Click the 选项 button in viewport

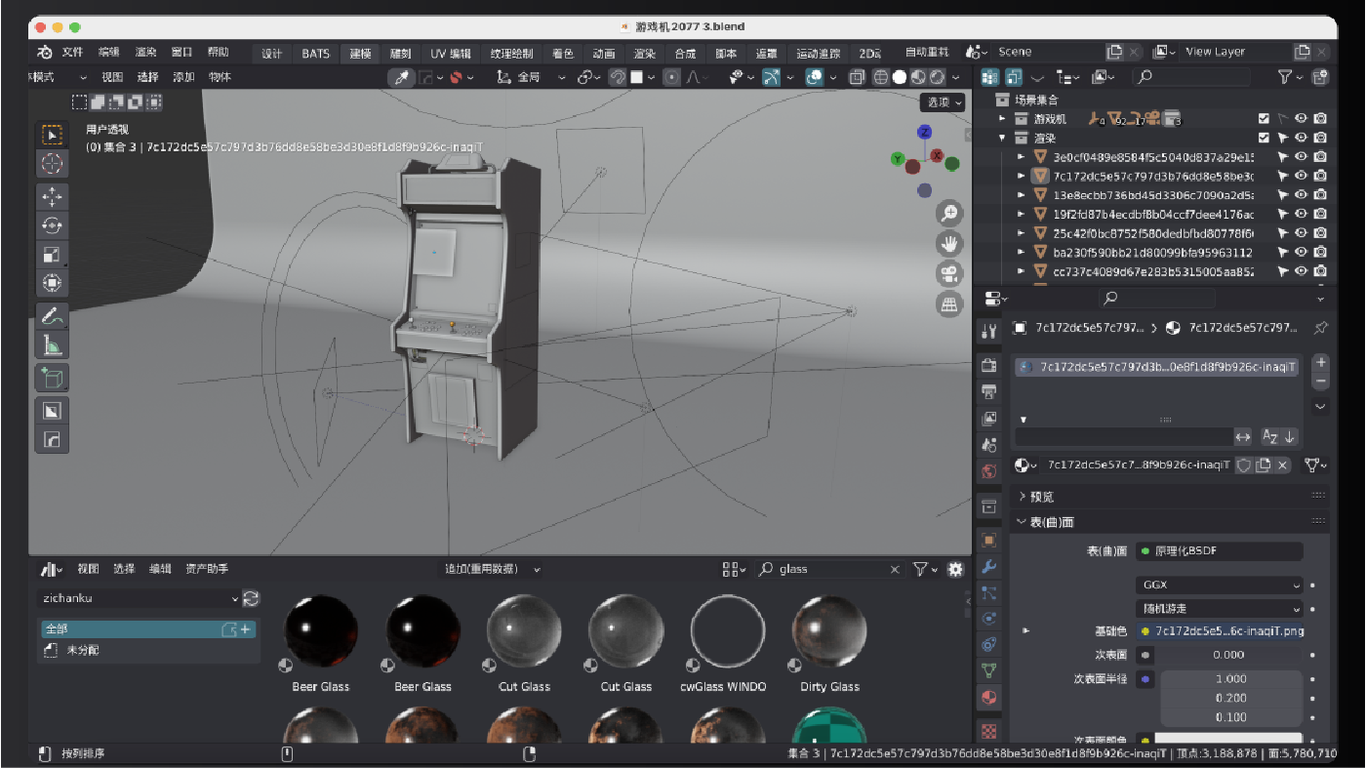click(x=943, y=102)
